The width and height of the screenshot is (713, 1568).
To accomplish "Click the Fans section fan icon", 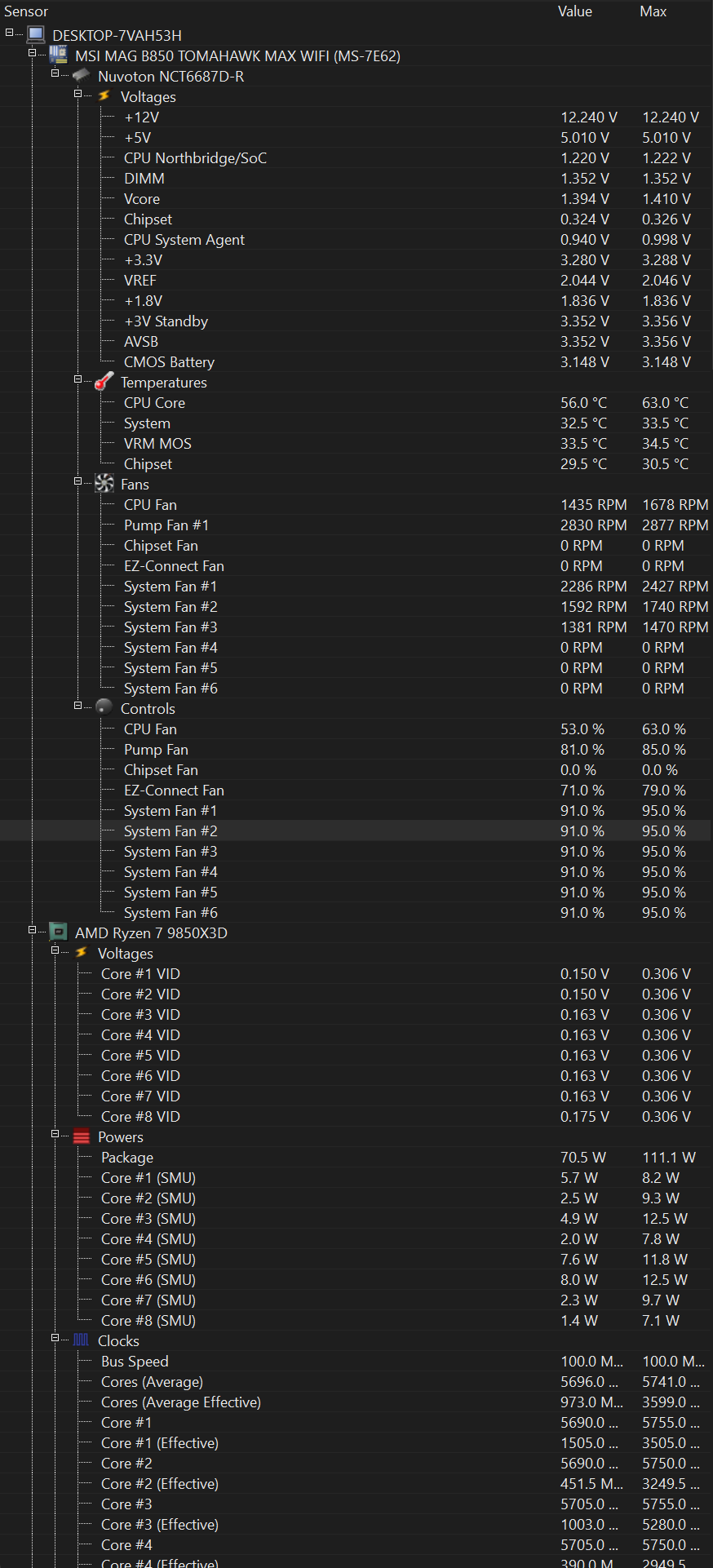I will [x=104, y=484].
